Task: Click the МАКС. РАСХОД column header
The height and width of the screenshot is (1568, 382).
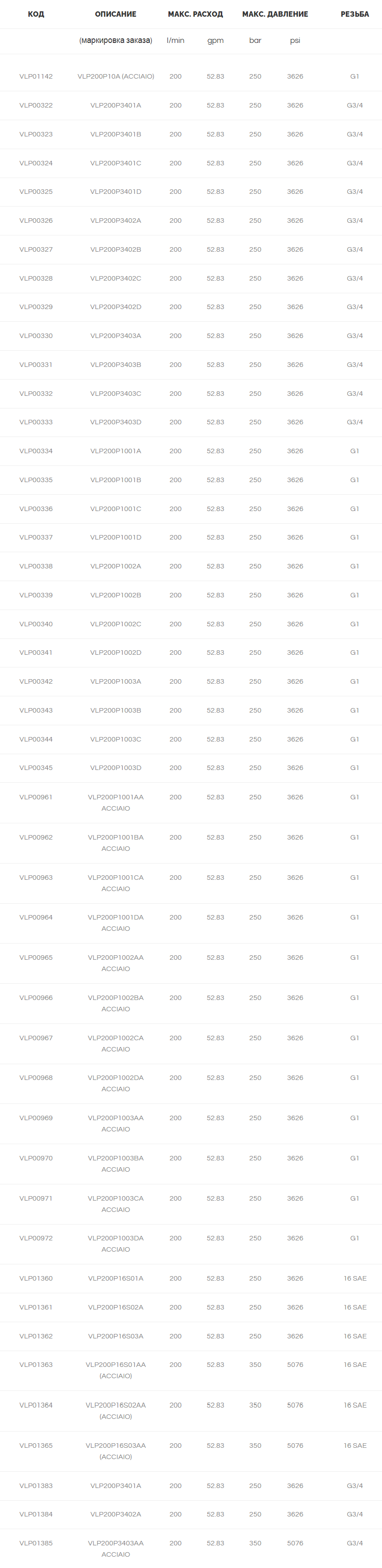Action: [x=195, y=14]
